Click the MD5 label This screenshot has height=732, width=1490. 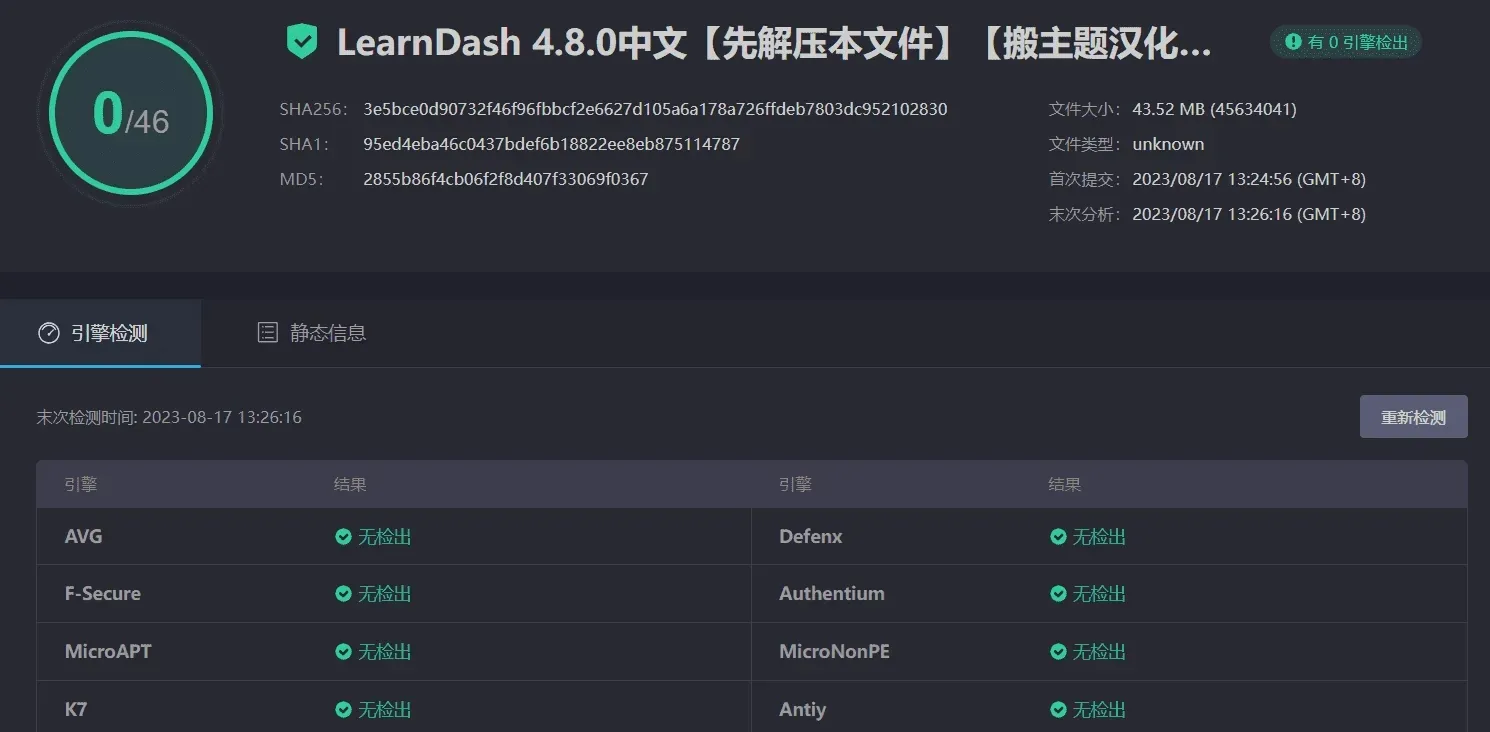[301, 179]
